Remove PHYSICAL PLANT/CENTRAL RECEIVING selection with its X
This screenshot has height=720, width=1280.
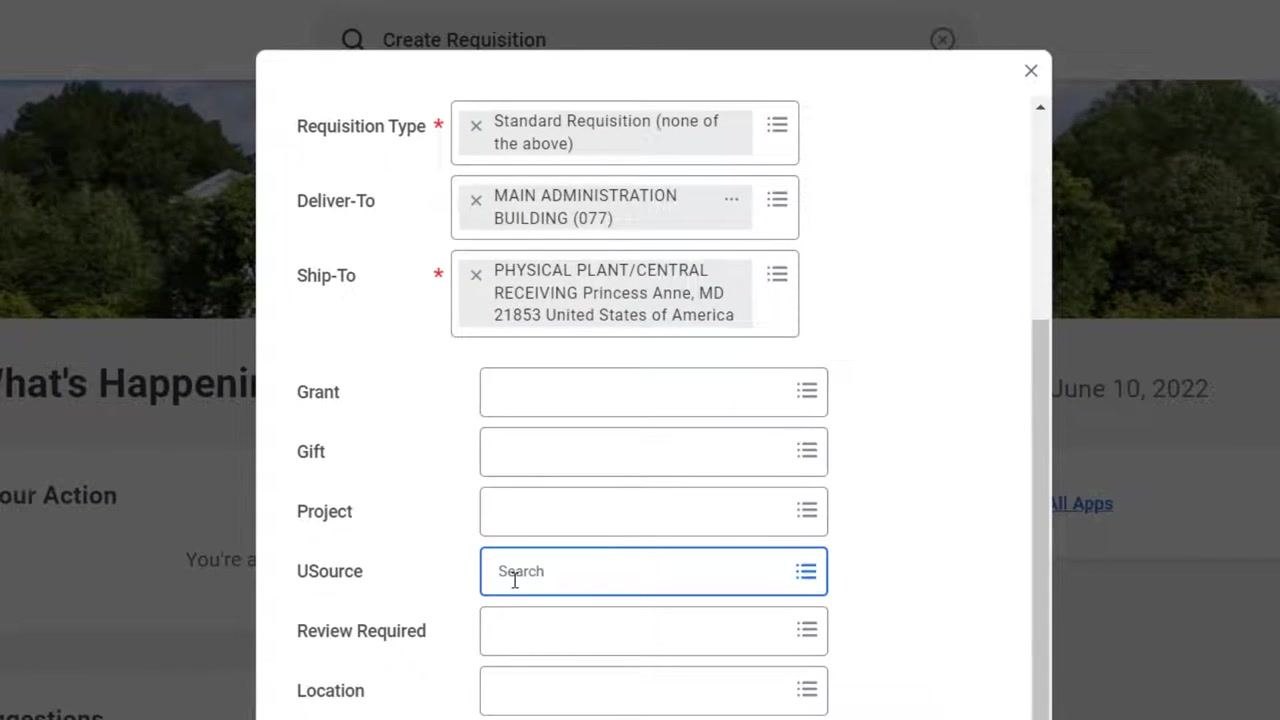tap(476, 275)
